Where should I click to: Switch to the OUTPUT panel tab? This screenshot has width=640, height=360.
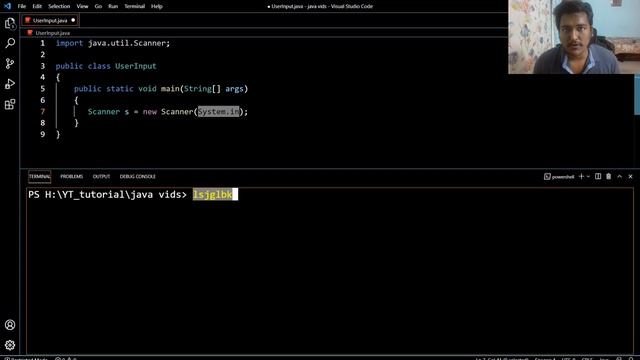(101, 176)
